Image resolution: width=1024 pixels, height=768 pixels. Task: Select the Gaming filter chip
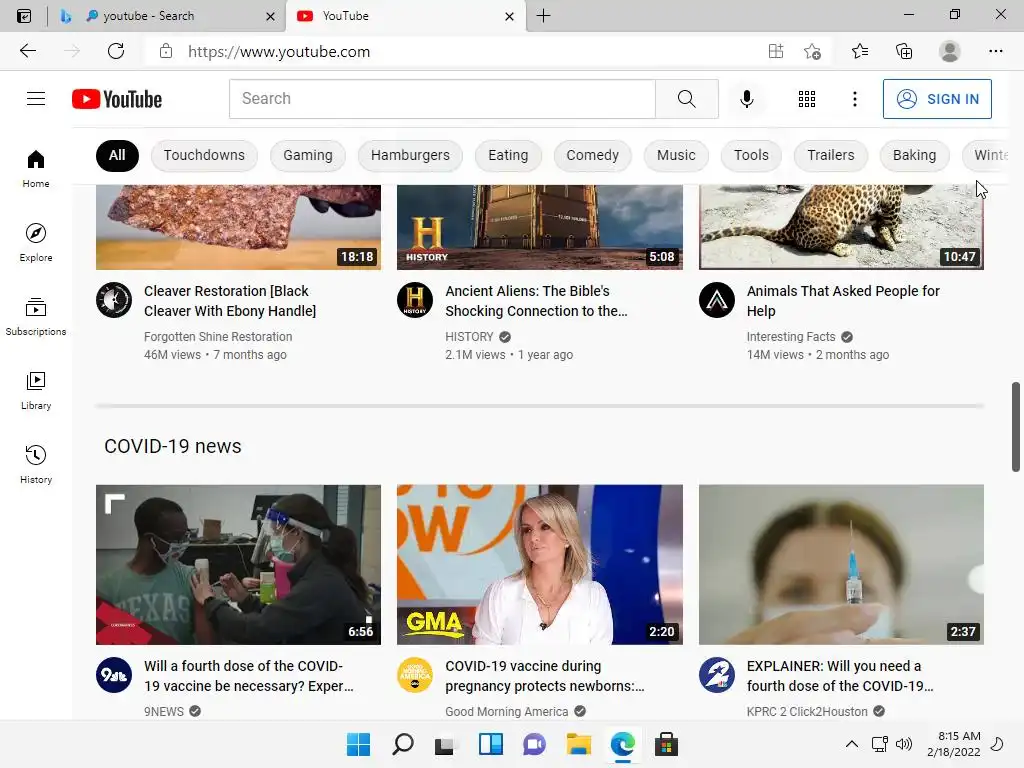tap(308, 155)
